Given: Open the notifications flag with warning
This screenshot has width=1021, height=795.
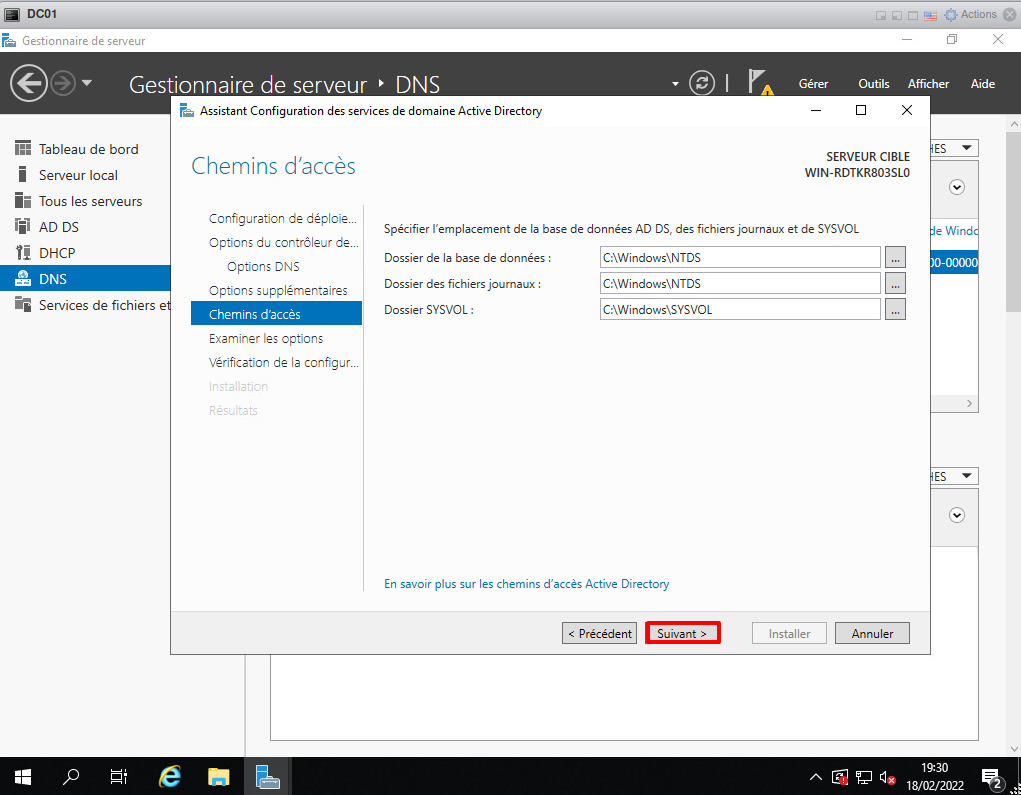Looking at the screenshot, I should 760,83.
